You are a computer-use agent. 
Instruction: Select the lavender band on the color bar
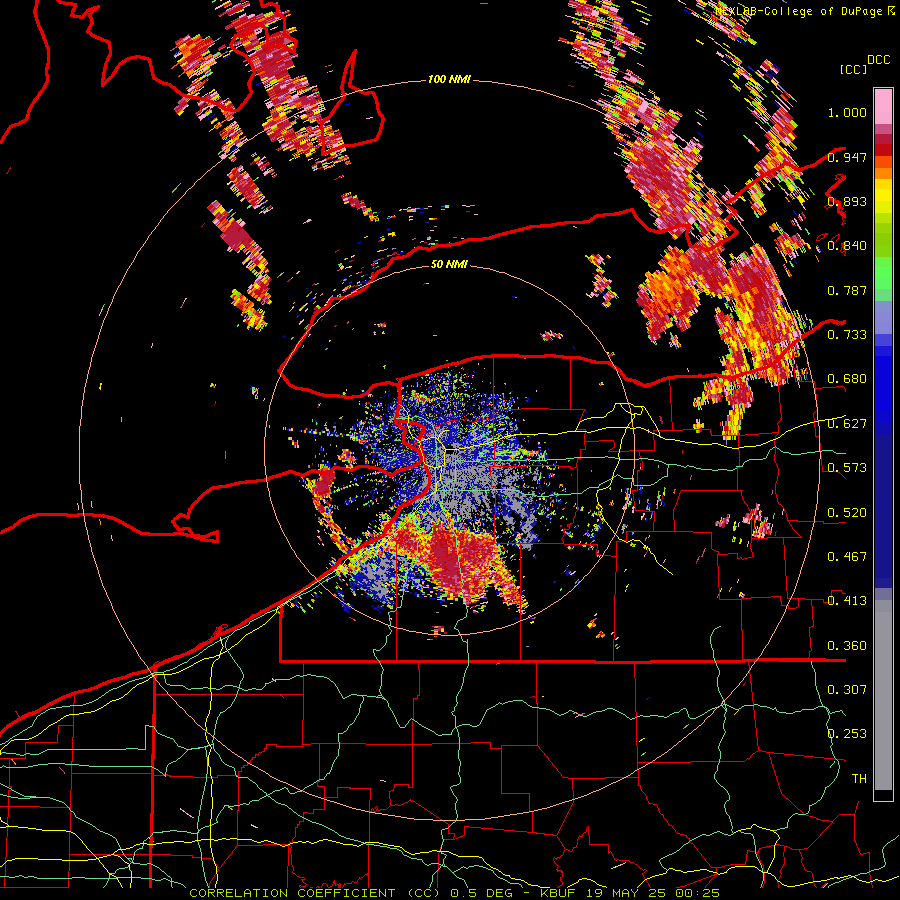883,317
